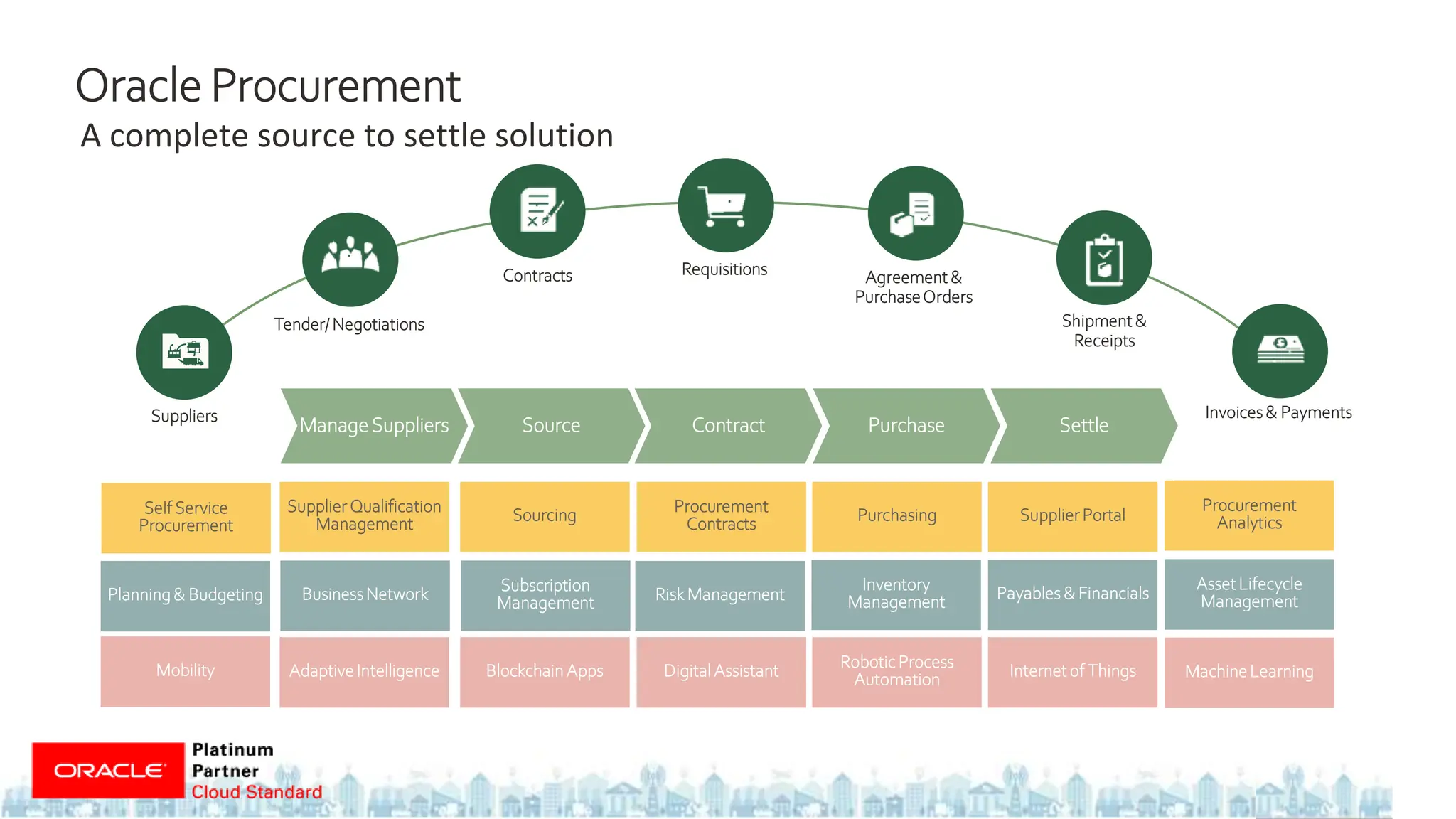The height and width of the screenshot is (819, 1456).
Task: Click the Requisitions shopping cart icon
Action: pyautogui.click(x=725, y=205)
